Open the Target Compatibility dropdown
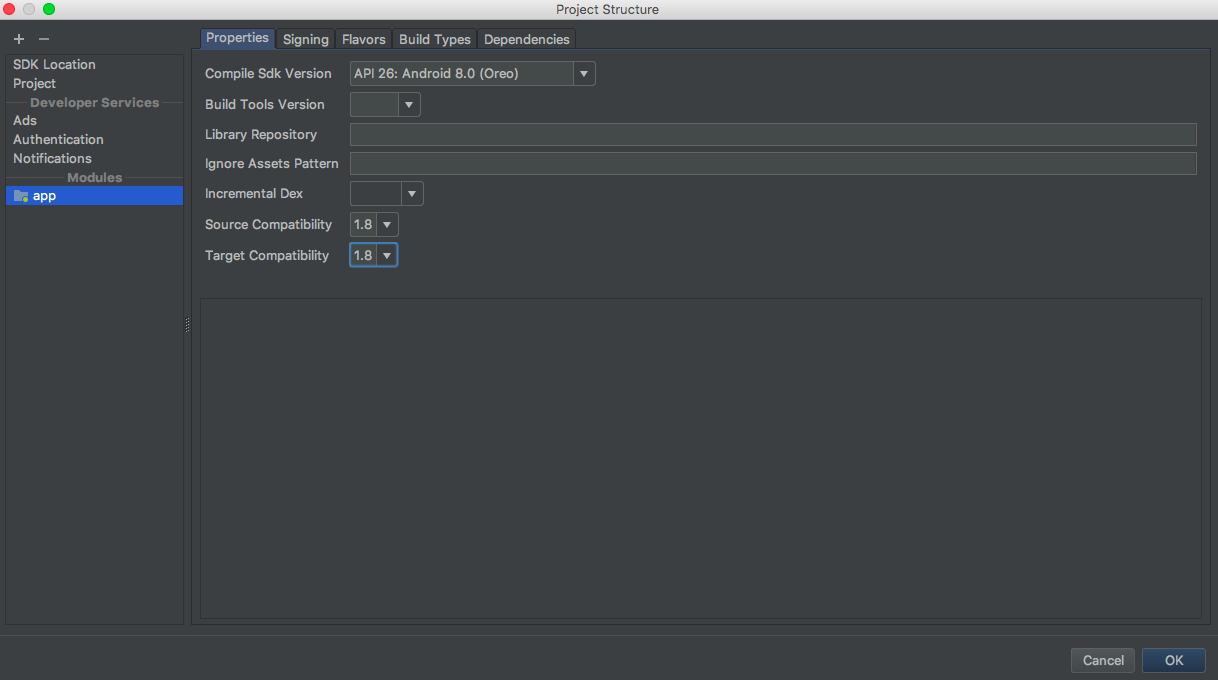Viewport: 1218px width, 680px height. (x=387, y=255)
